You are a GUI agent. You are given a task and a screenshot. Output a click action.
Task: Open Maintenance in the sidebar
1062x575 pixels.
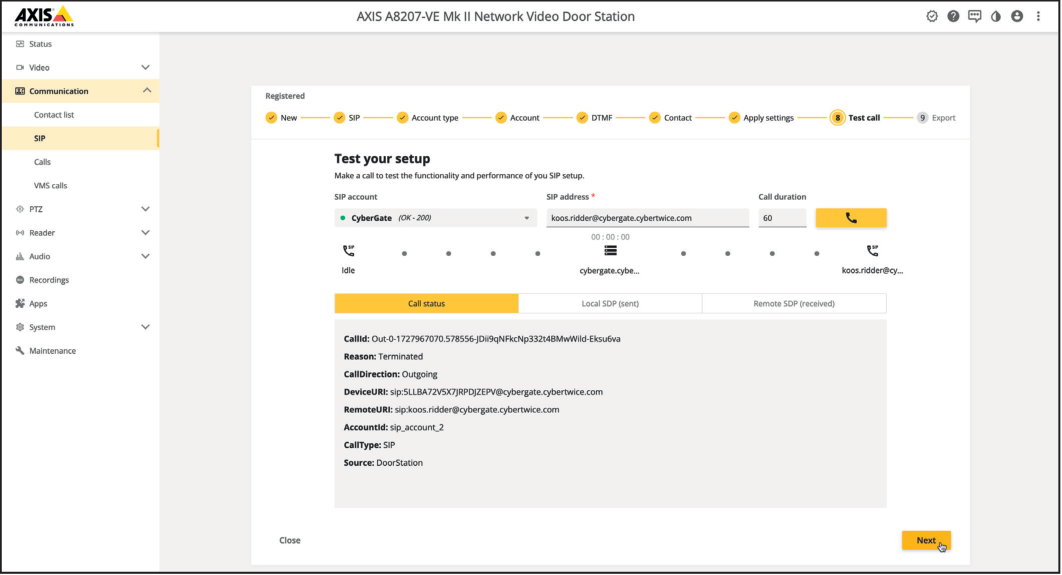[52, 351]
